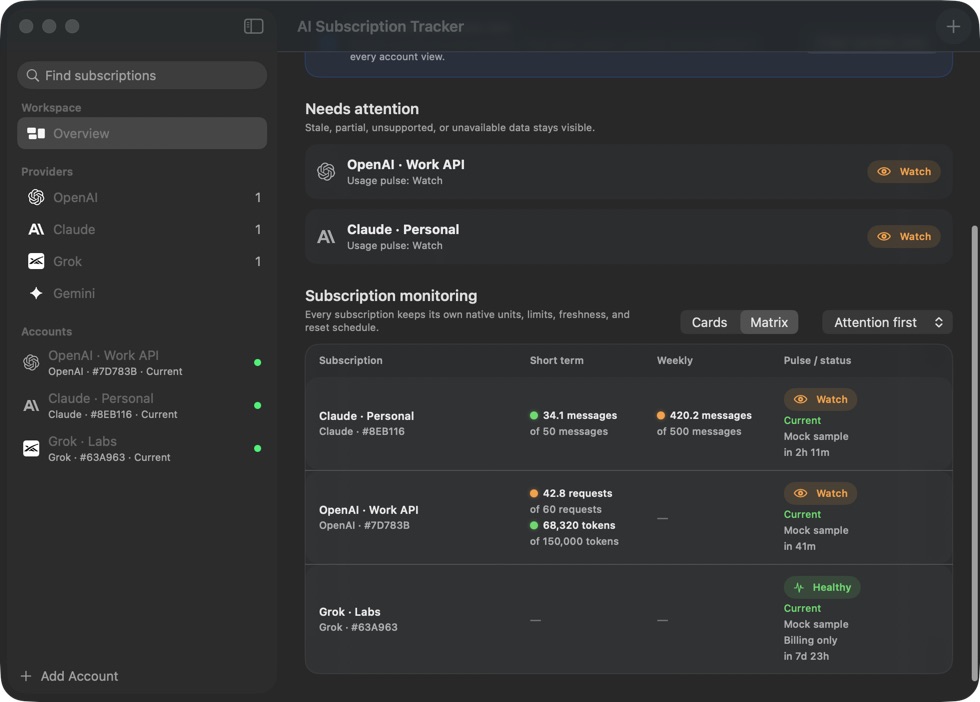The width and height of the screenshot is (980, 702).
Task: Click the 42.8 requests value
Action: [577, 494]
